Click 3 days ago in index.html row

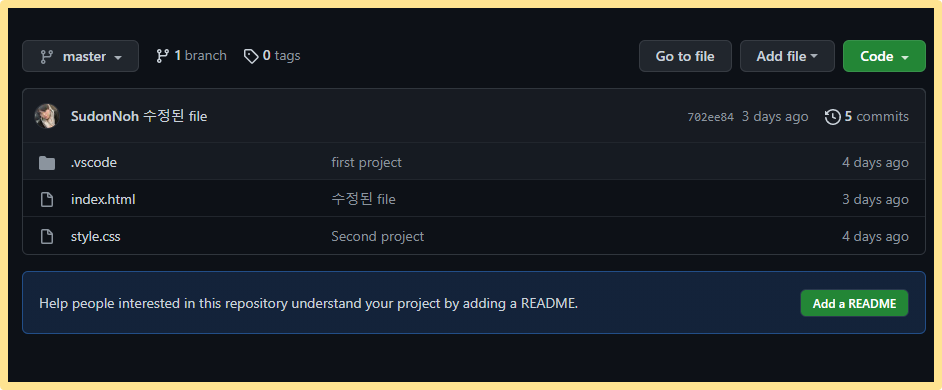pos(875,199)
